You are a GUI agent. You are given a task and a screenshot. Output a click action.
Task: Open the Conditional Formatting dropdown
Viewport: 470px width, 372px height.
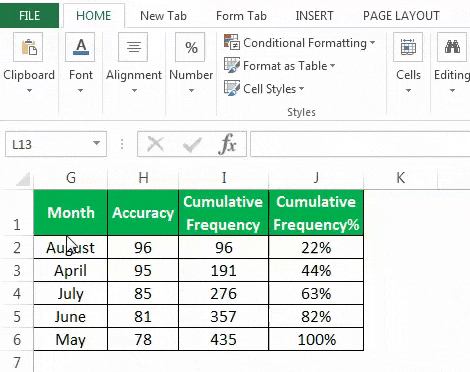coord(300,43)
